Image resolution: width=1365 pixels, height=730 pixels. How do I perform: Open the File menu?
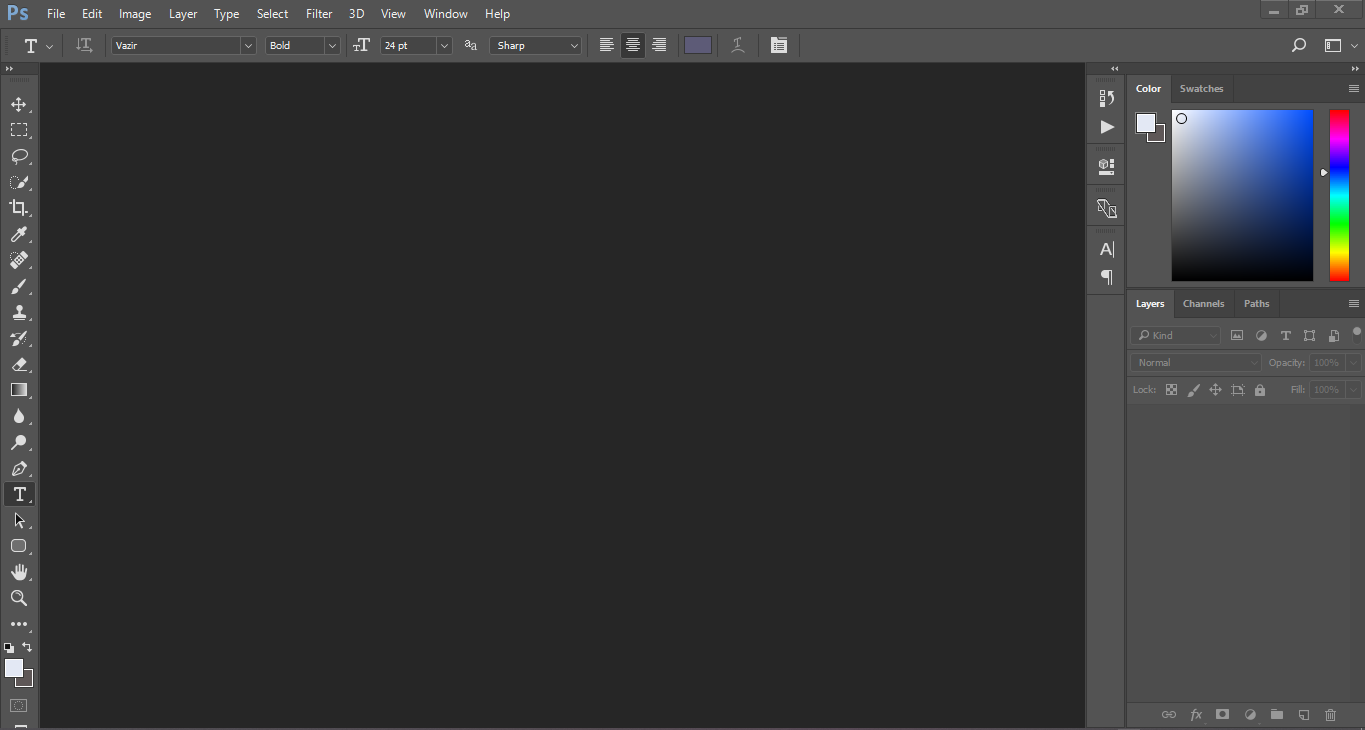(x=56, y=14)
